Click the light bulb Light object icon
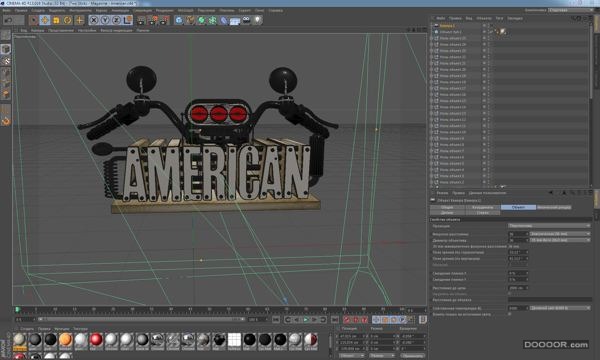The image size is (600, 360). [258, 20]
